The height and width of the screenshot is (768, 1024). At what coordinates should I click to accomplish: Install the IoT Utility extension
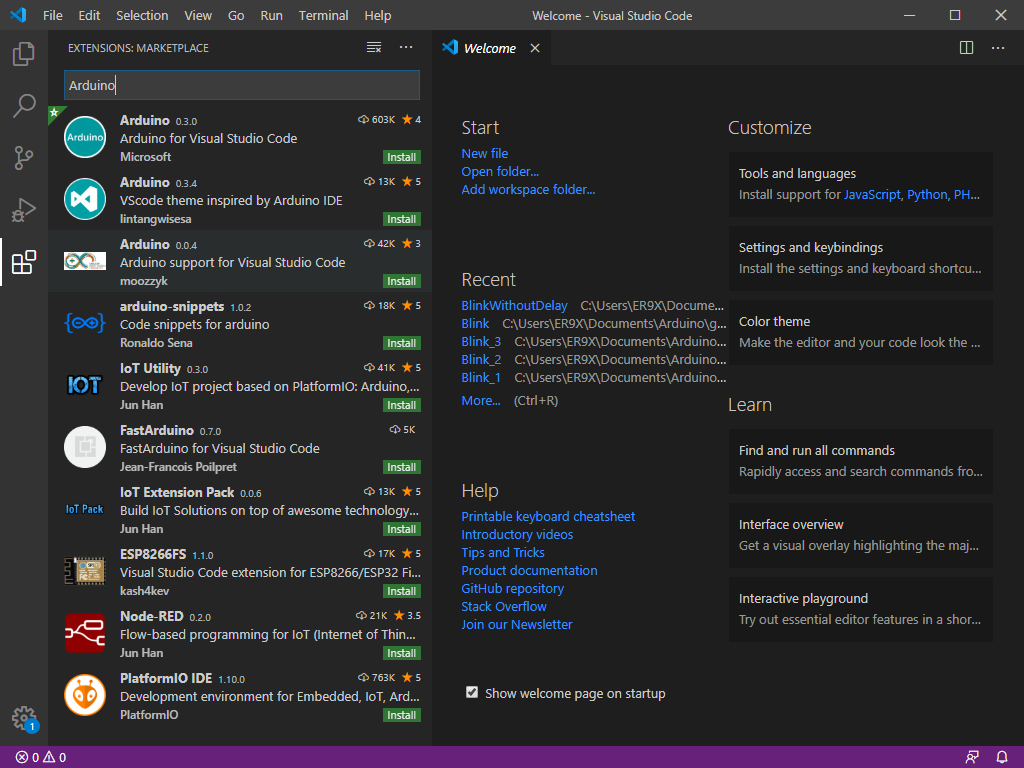click(402, 406)
